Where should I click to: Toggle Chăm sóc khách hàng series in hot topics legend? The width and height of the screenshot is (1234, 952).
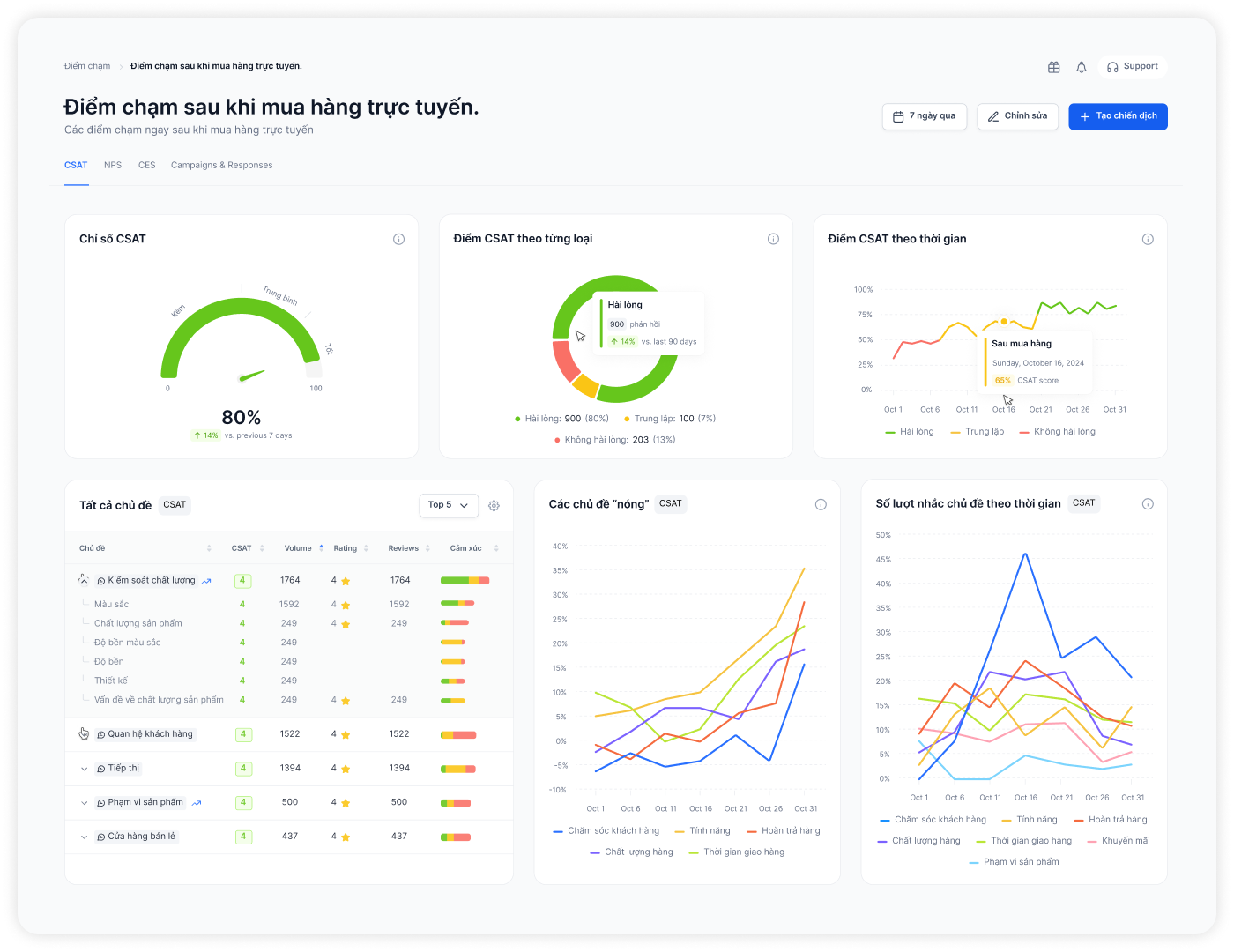606,831
